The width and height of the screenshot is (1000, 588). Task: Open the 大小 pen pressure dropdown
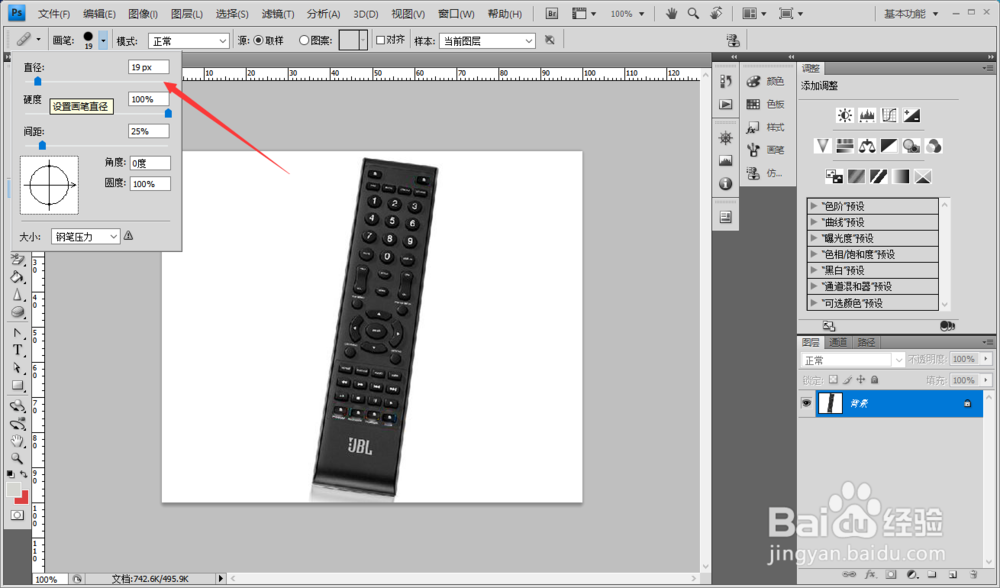pos(85,237)
